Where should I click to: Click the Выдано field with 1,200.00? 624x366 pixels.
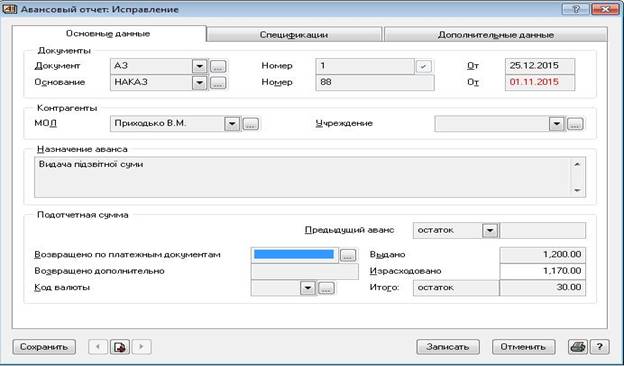pos(542,255)
